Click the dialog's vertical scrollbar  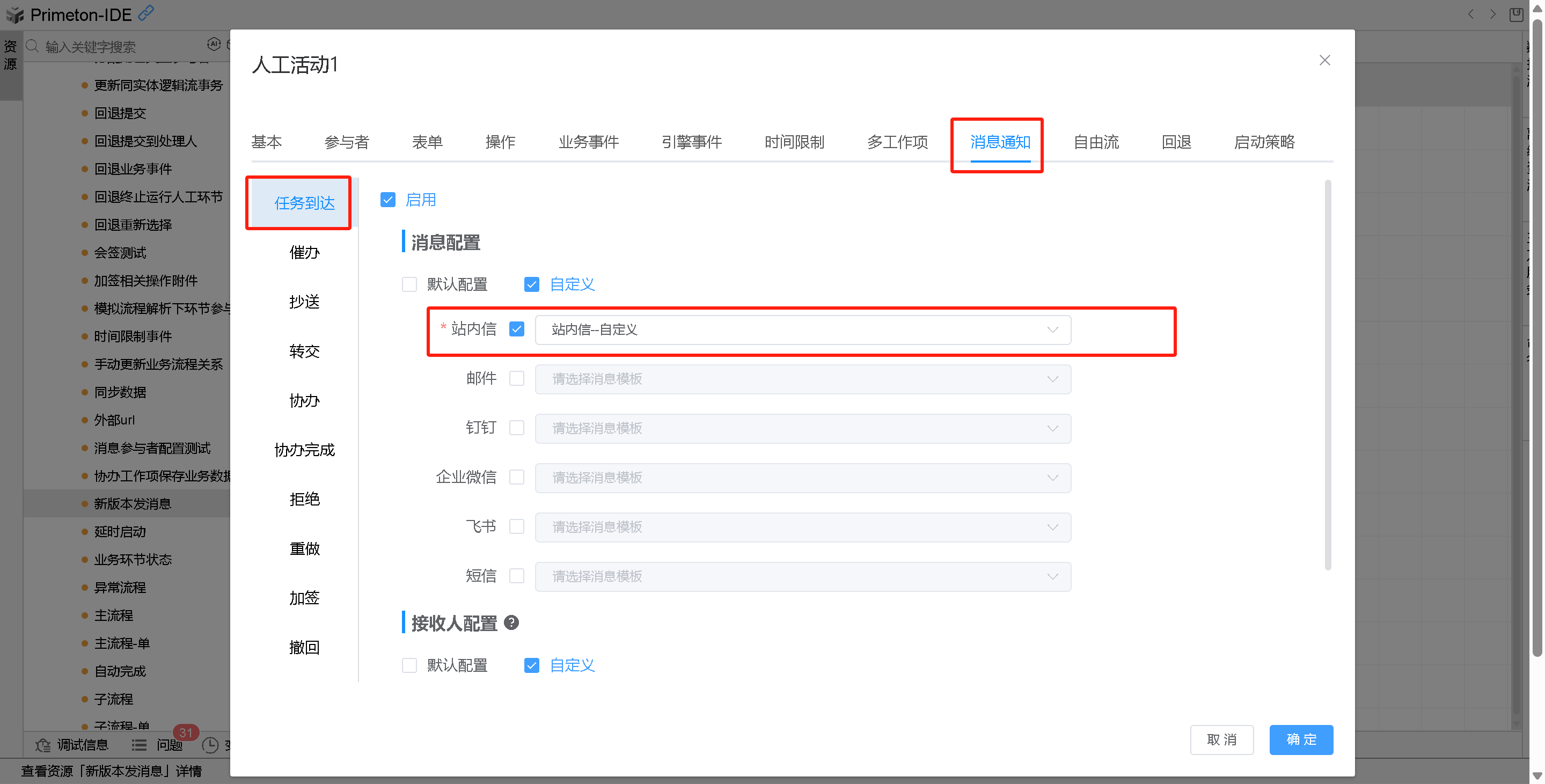coord(1328,375)
